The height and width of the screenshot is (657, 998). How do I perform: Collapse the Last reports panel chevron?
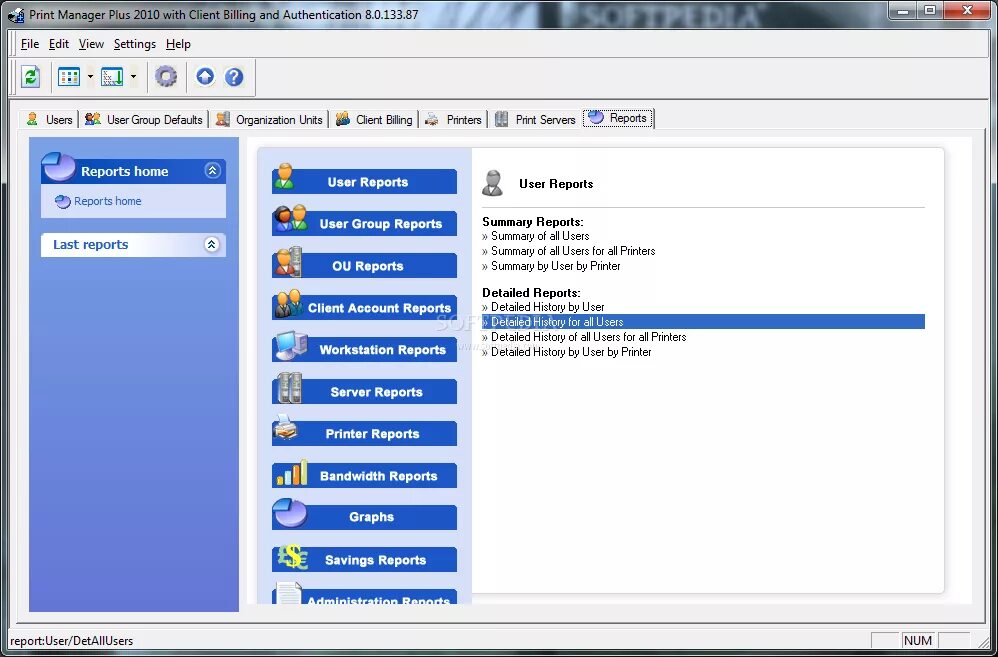(x=213, y=244)
